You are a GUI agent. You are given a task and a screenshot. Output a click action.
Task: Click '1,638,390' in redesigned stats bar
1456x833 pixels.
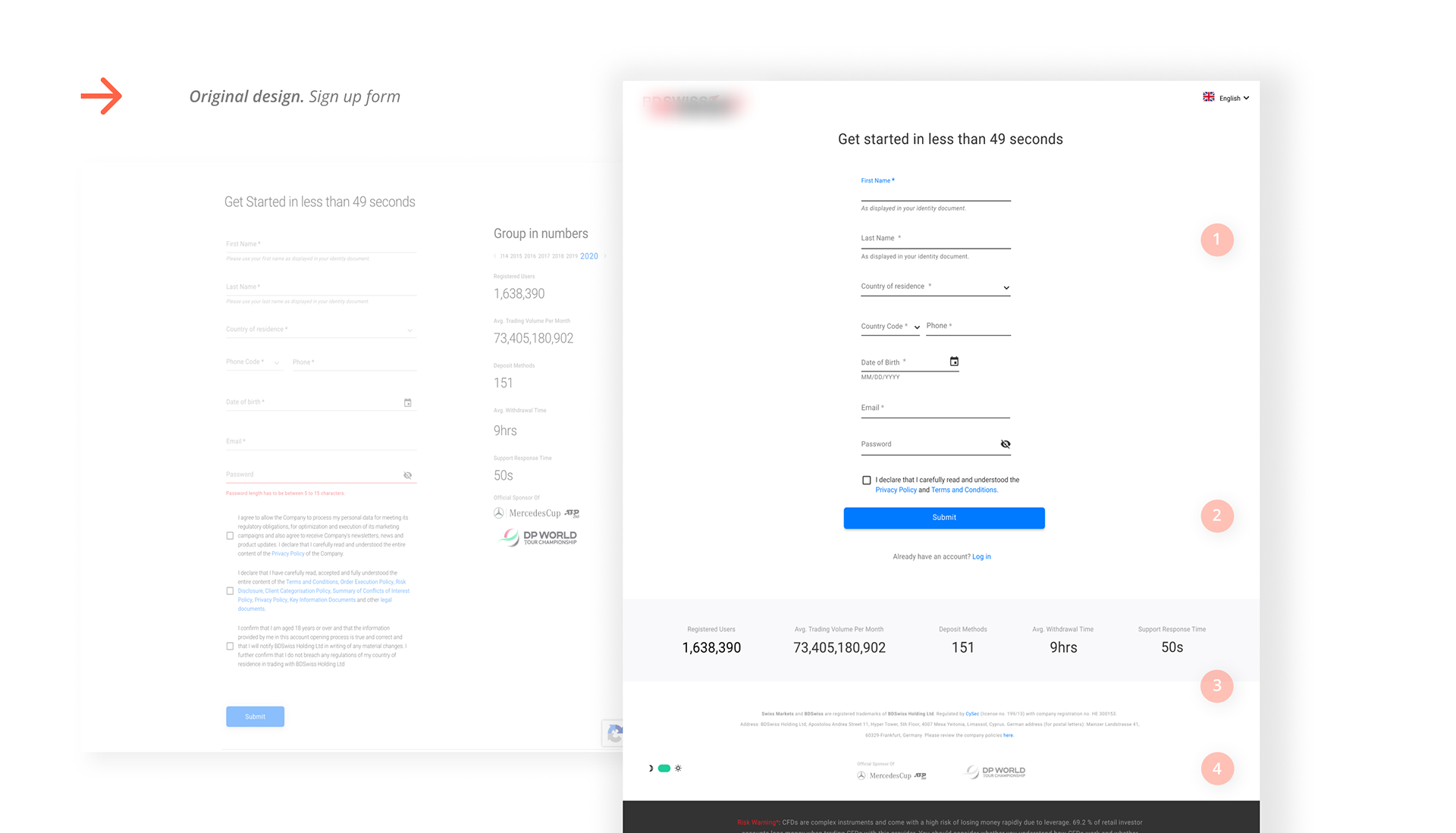point(711,648)
